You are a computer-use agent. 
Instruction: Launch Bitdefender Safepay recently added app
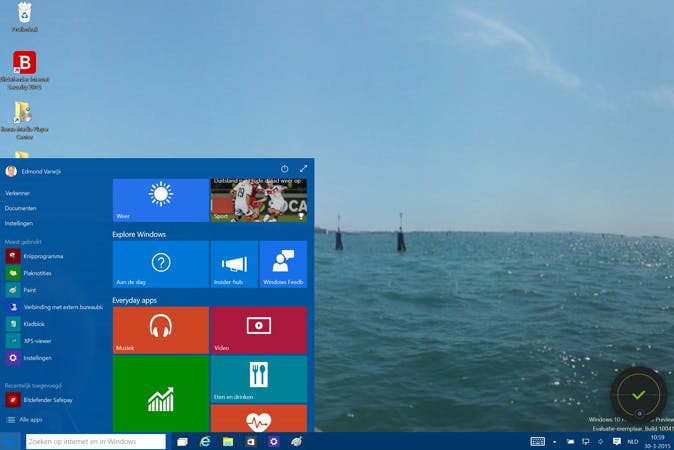(39, 400)
